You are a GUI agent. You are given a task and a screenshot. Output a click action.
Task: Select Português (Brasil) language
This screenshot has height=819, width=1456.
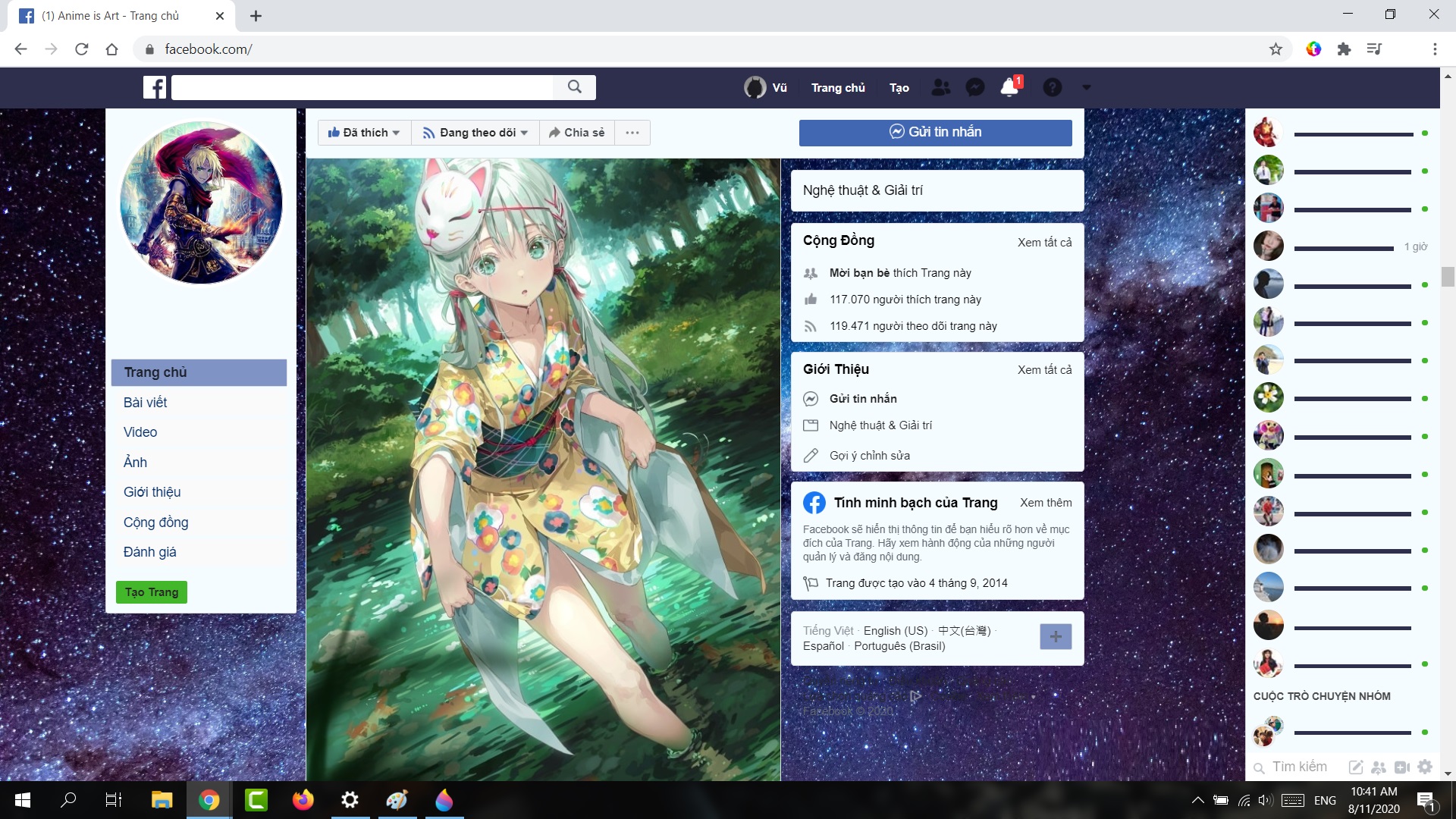pyautogui.click(x=899, y=646)
